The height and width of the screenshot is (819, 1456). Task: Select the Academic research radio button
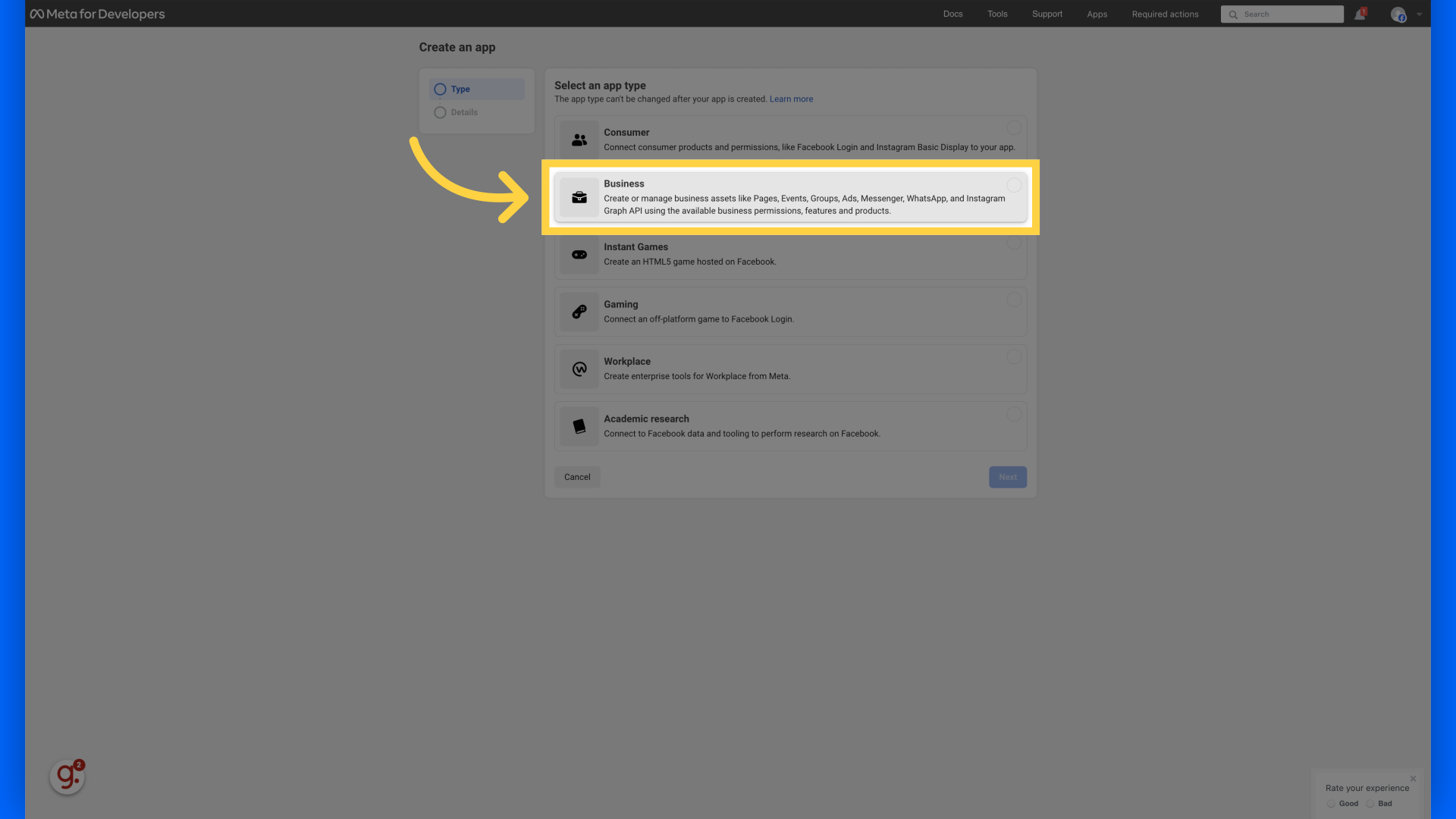pos(1014,414)
